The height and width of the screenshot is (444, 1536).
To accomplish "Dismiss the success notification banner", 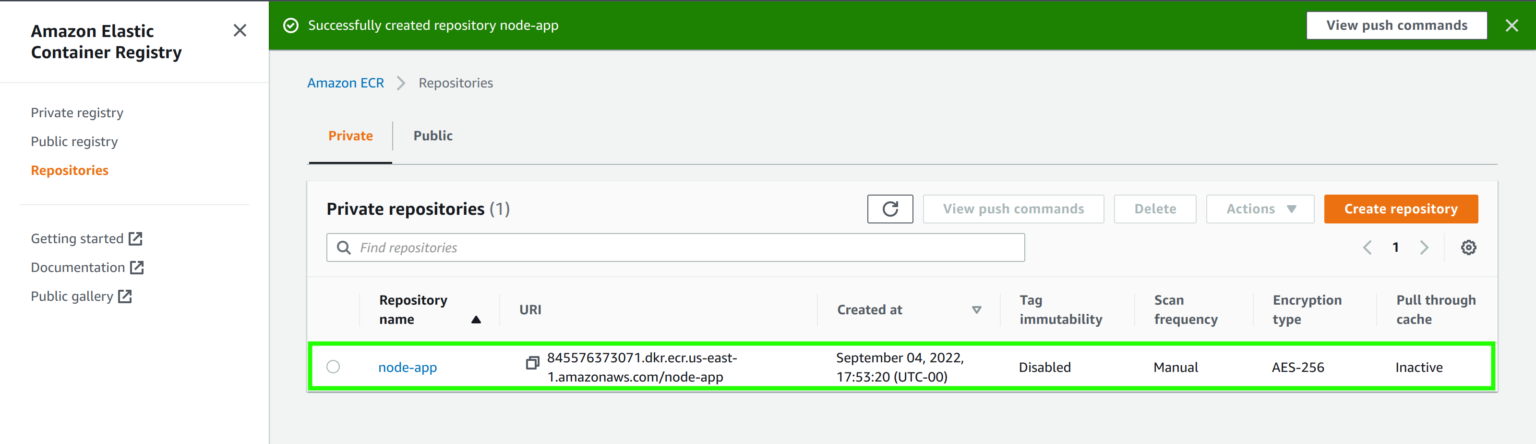I will point(1512,26).
